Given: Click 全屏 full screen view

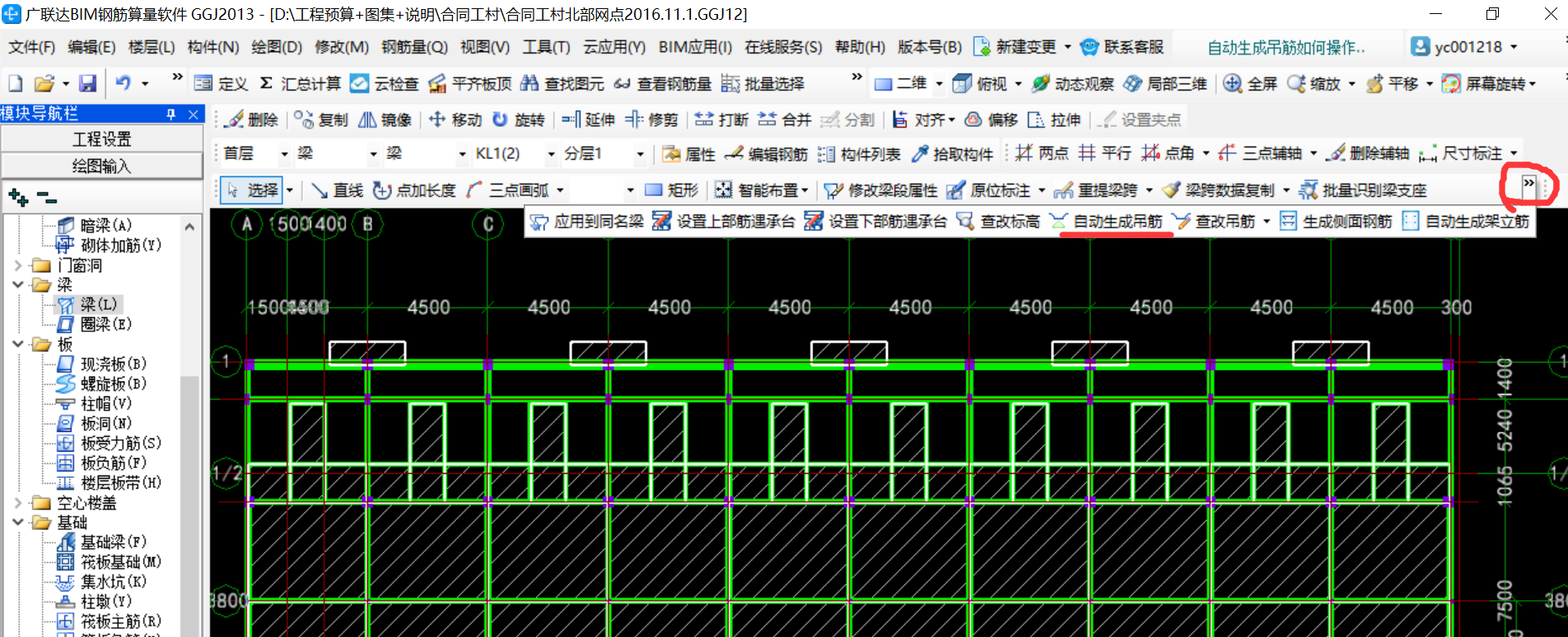Looking at the screenshot, I should click(1250, 83).
